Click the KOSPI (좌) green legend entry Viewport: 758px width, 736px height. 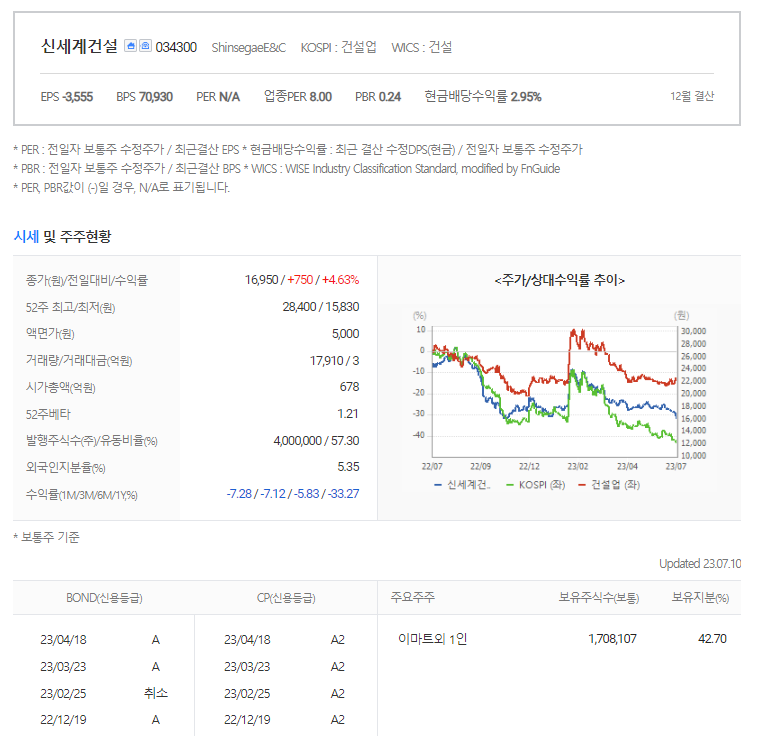tap(536, 485)
